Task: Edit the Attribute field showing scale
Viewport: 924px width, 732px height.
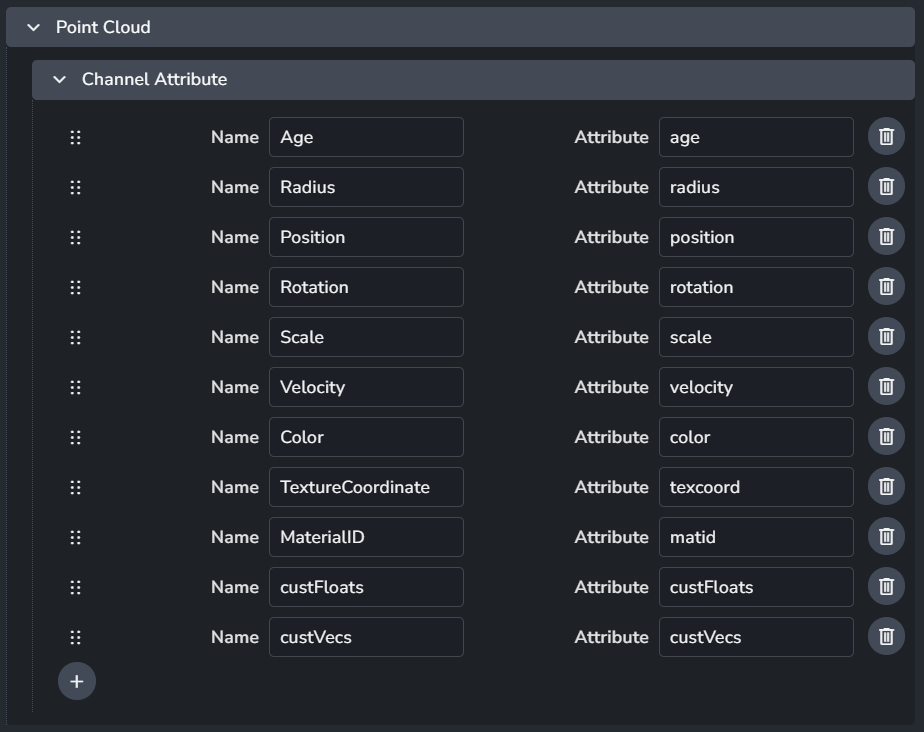Action: click(x=756, y=337)
